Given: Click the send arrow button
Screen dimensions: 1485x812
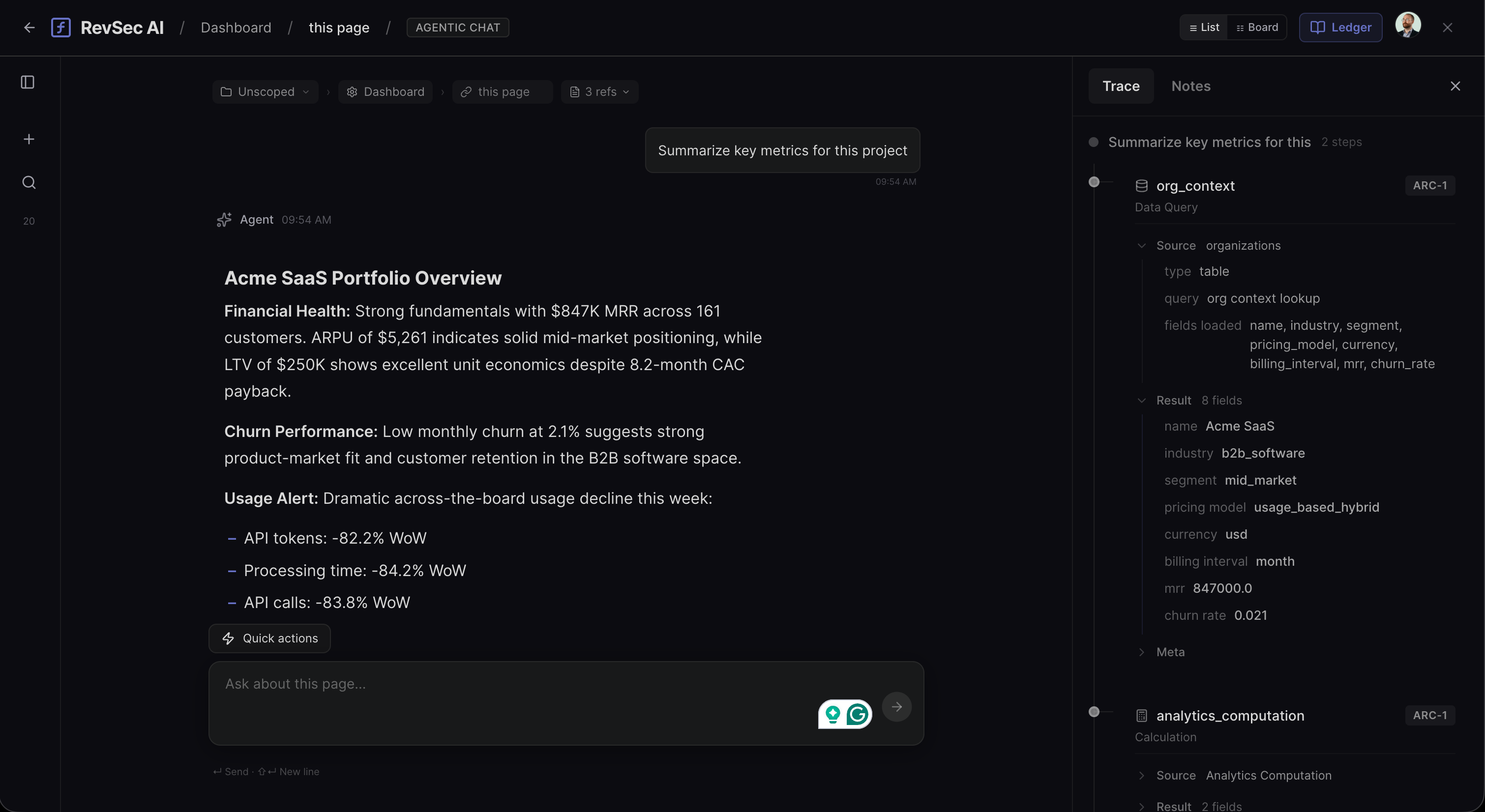Looking at the screenshot, I should pyautogui.click(x=896, y=706).
